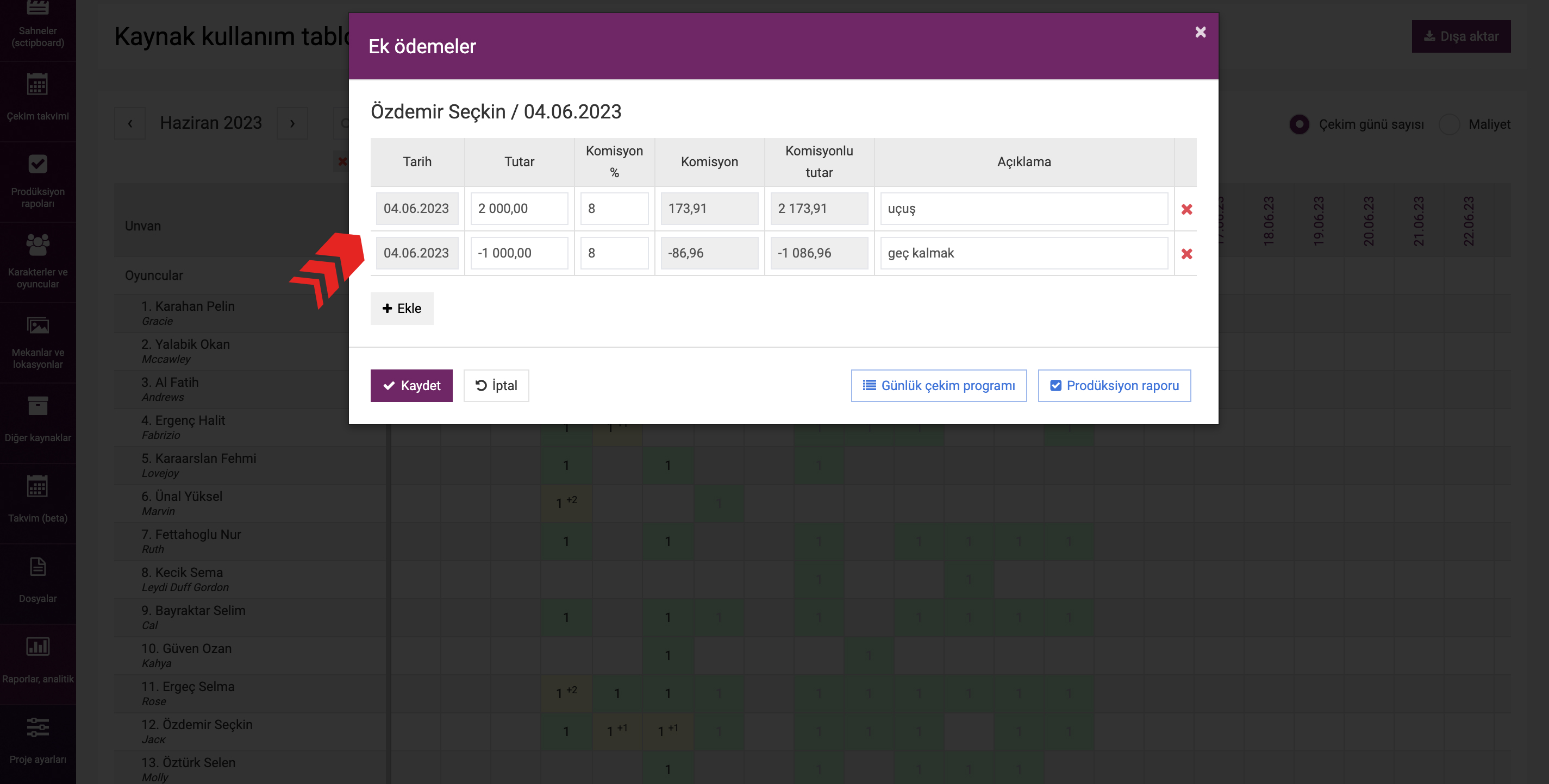
Task: Edit Tutar field showing -1 000,00
Action: click(x=519, y=253)
